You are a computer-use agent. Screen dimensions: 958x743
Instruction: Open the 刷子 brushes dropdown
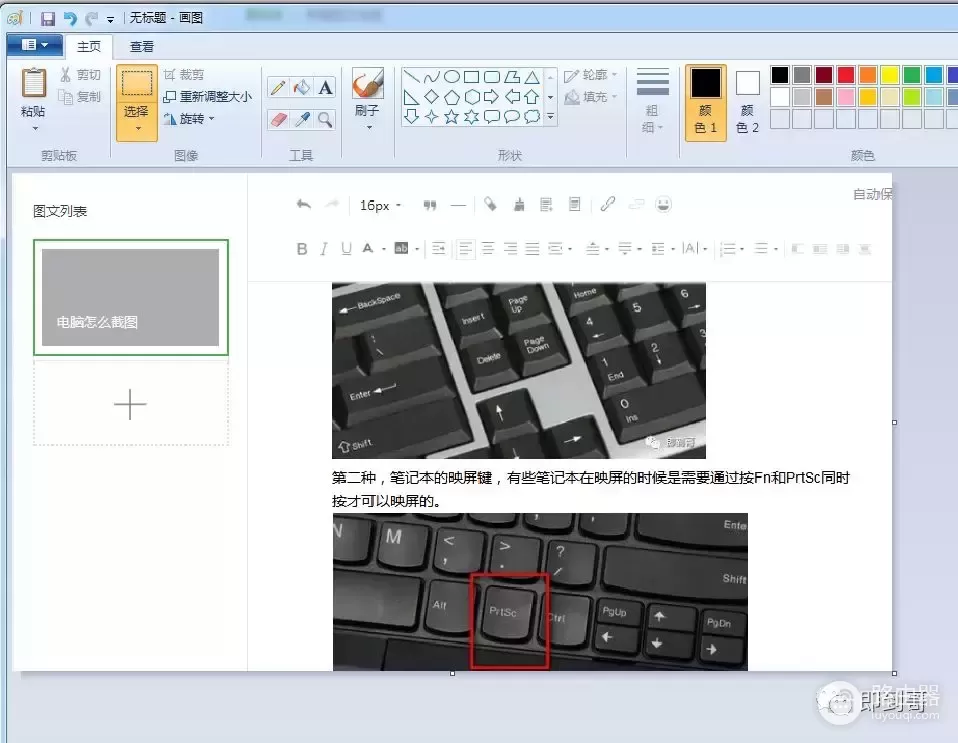pos(367,127)
